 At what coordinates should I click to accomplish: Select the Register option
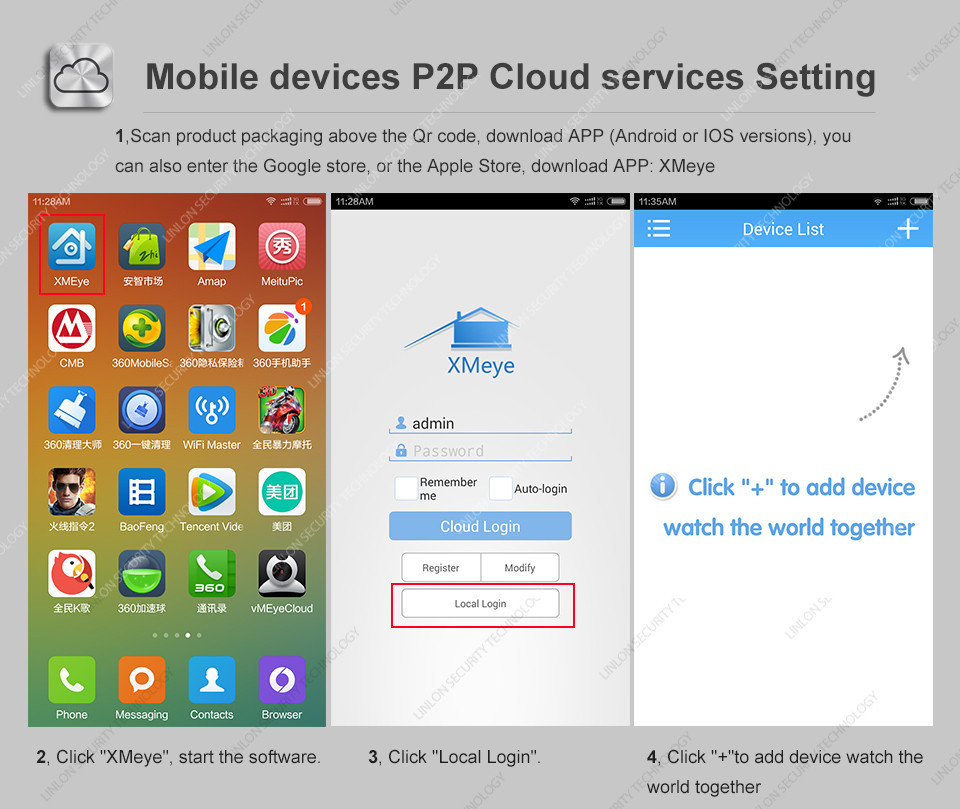(441, 568)
